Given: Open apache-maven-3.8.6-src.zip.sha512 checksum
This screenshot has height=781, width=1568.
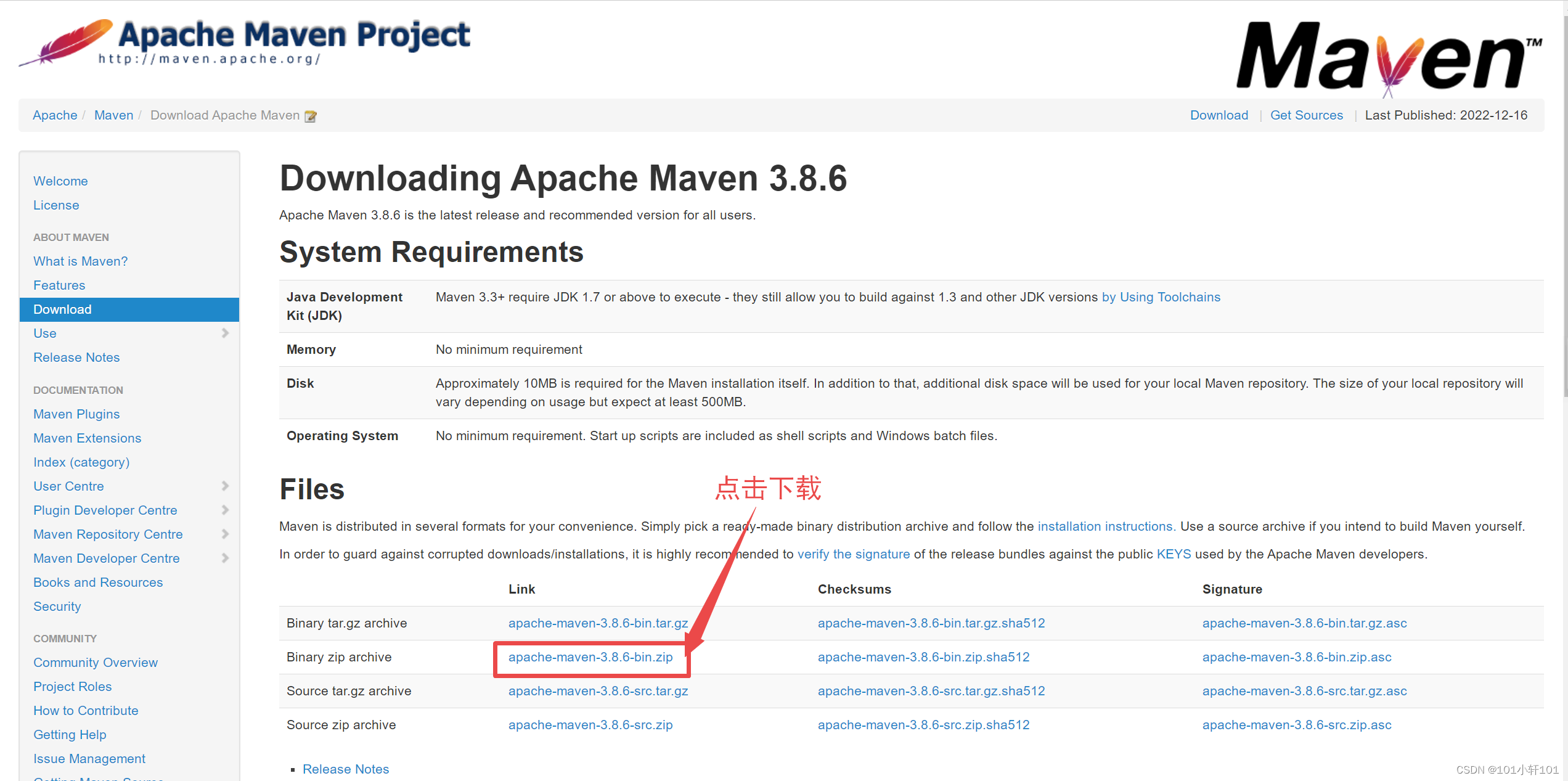Looking at the screenshot, I should (x=923, y=725).
